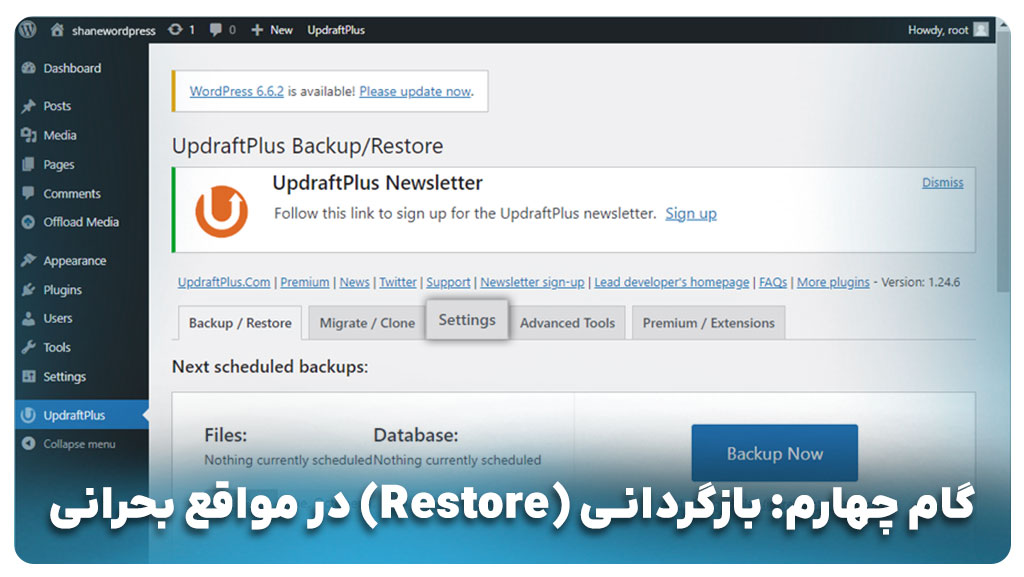Open the Howdy, root account menu

pos(946,30)
